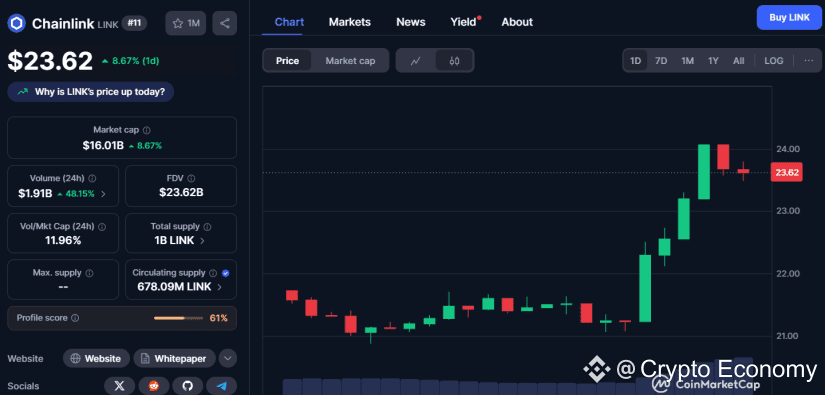This screenshot has height=395, width=825.
Task: Expand Circulating supply 678.09M LINK chevron
Action: pos(219,287)
